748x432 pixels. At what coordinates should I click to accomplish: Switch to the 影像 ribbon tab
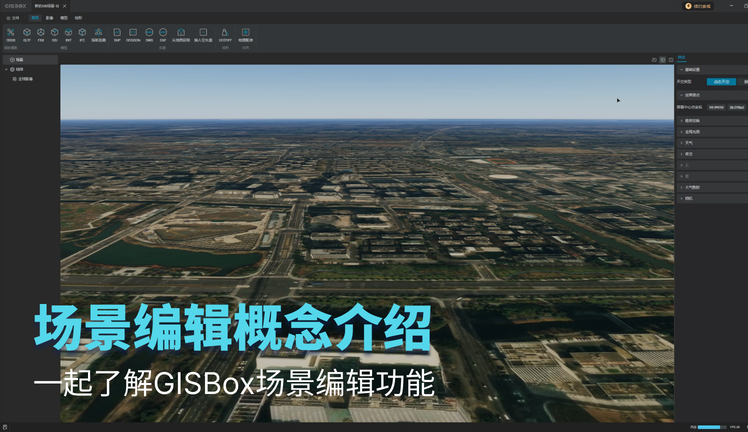click(49, 18)
